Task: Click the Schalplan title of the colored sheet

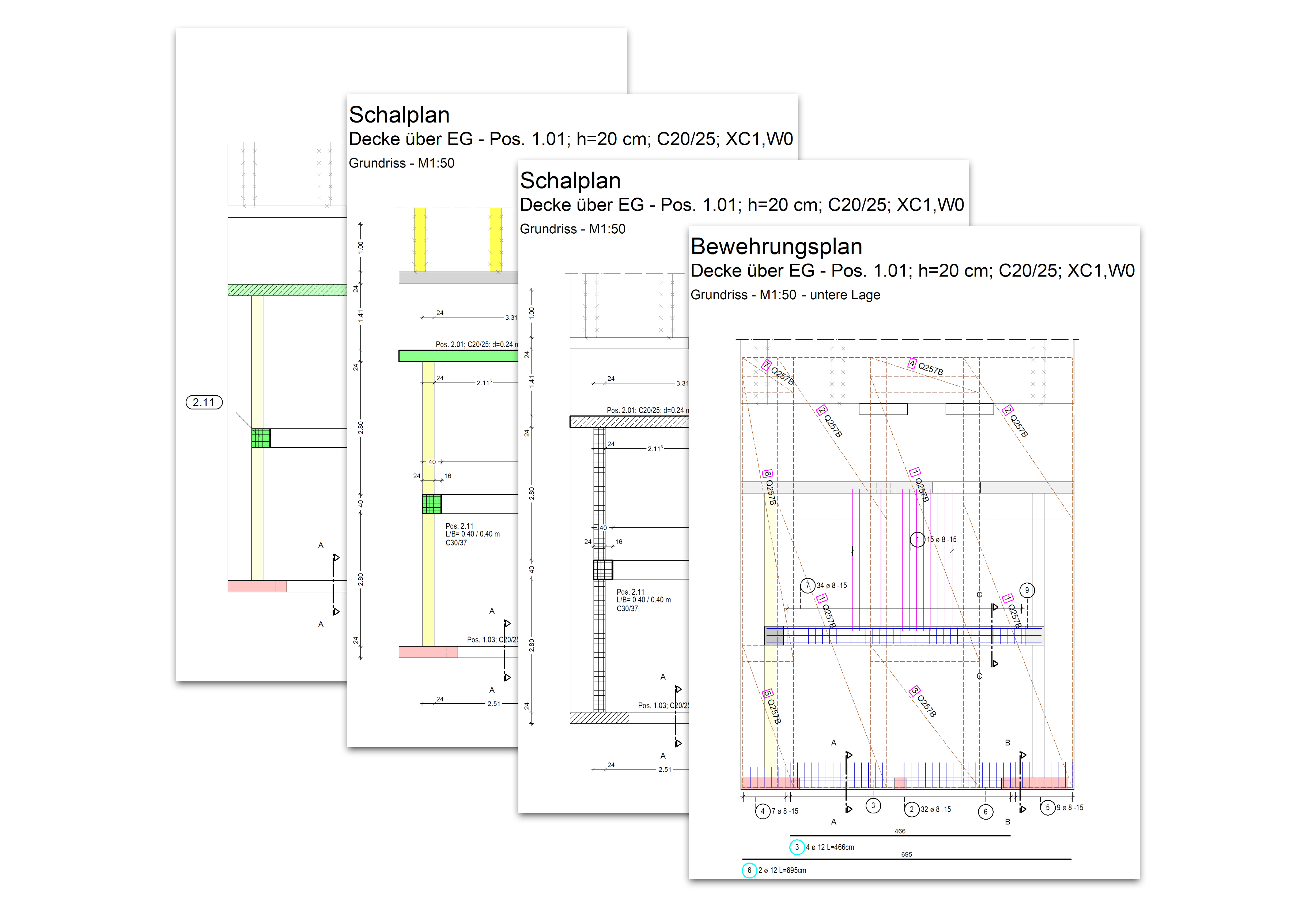Action: [x=399, y=115]
